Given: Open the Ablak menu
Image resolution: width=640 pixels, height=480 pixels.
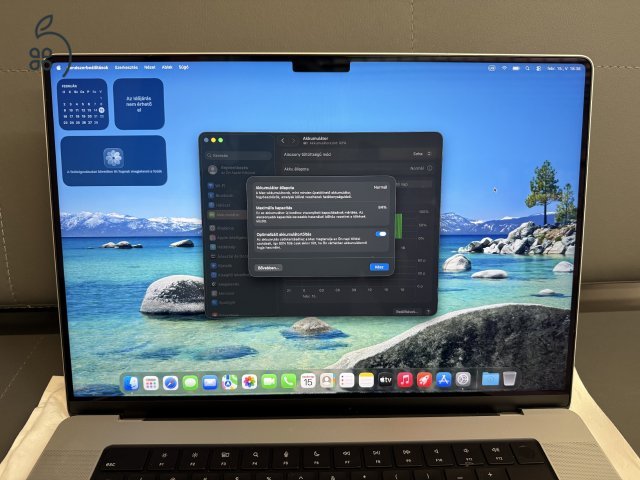Looking at the screenshot, I should [x=167, y=67].
